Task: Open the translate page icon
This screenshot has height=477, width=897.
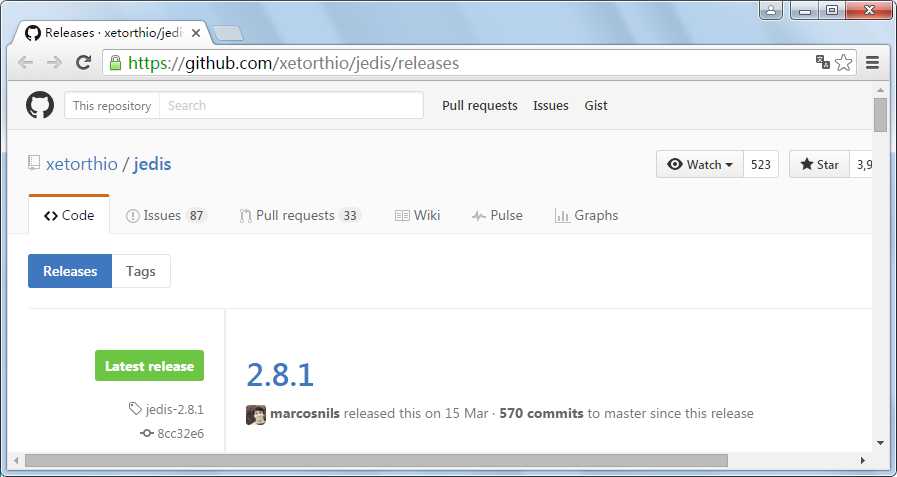Action: coord(823,62)
